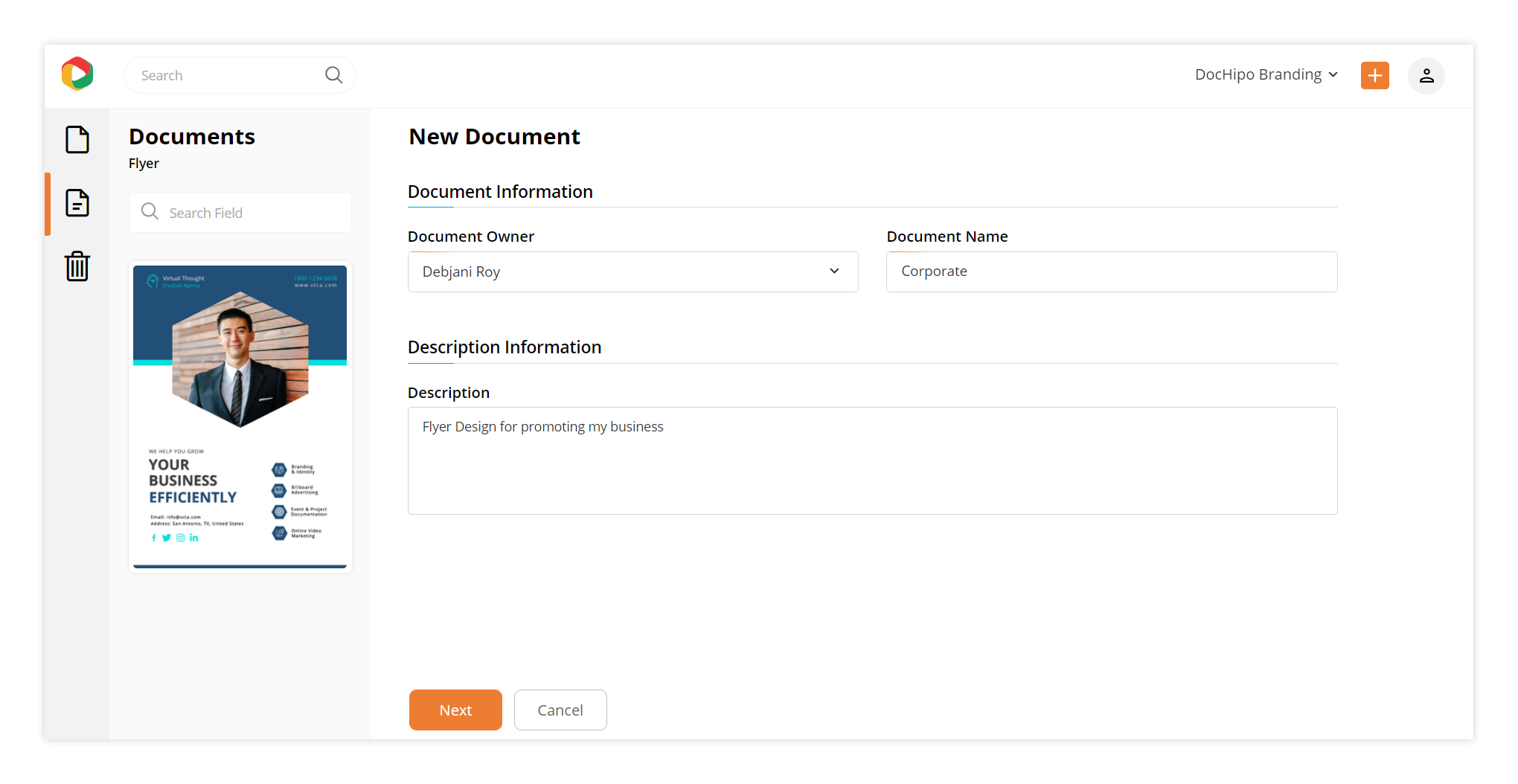Image resolution: width=1518 pixels, height=784 pixels.
Task: Click the Document Name field label
Action: click(x=947, y=237)
